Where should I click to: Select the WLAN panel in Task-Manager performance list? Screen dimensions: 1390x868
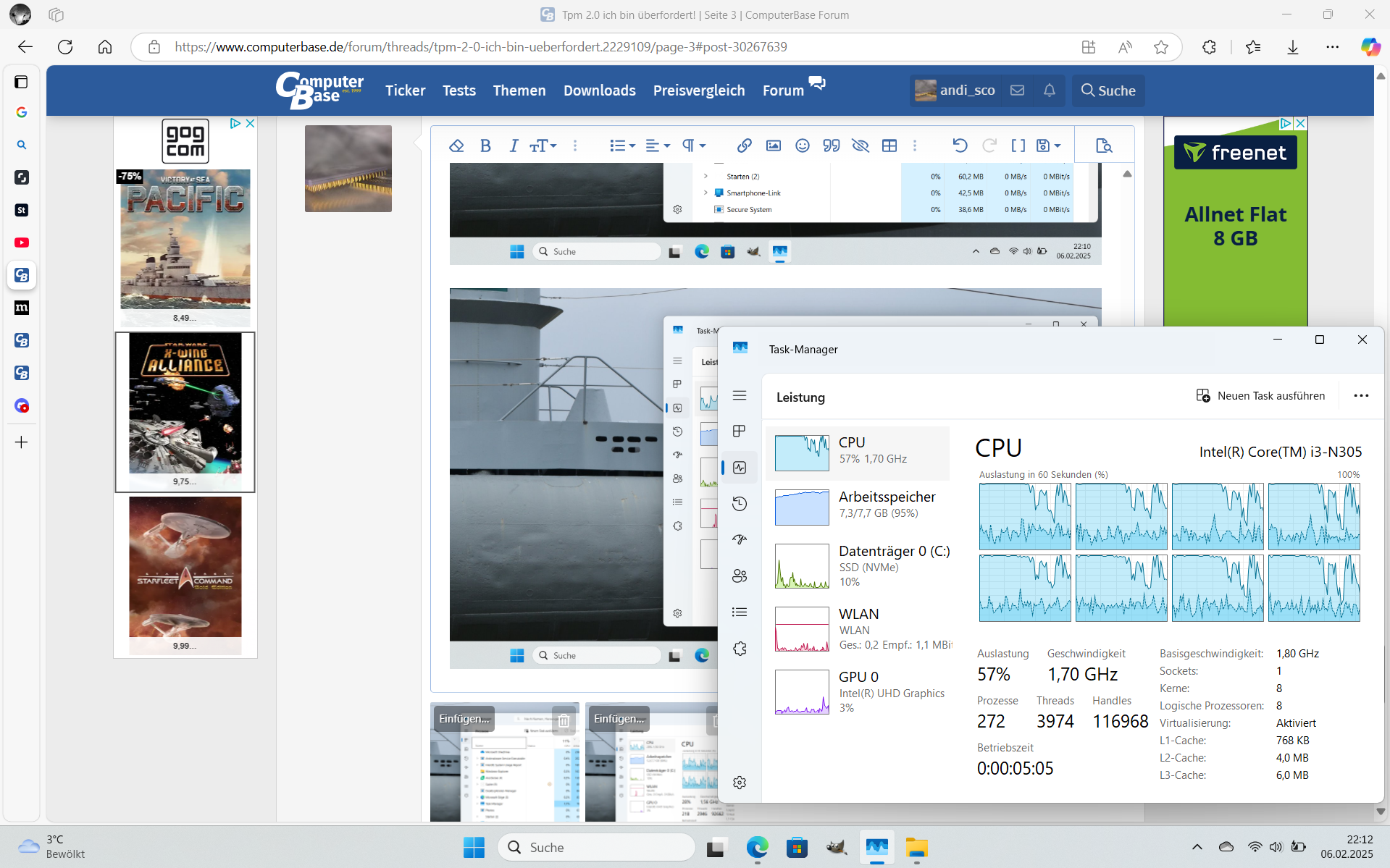coord(862,628)
